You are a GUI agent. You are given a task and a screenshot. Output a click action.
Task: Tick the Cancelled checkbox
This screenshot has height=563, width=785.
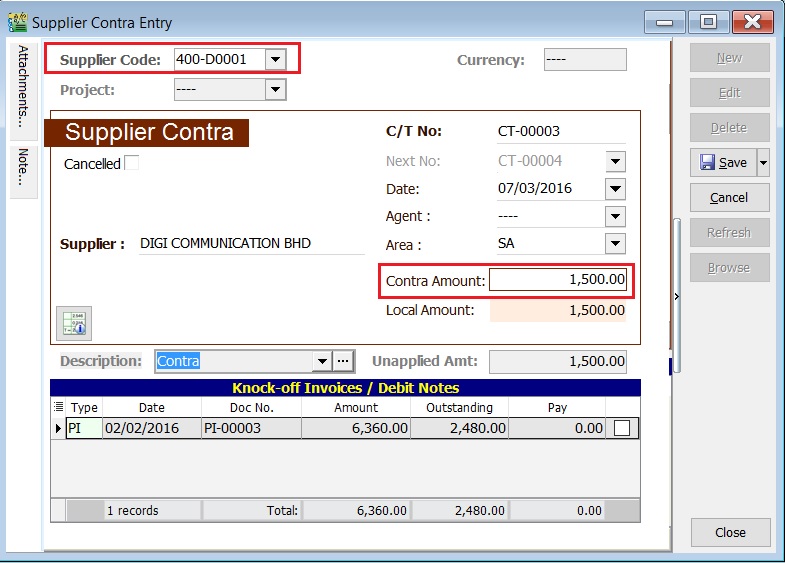(132, 163)
